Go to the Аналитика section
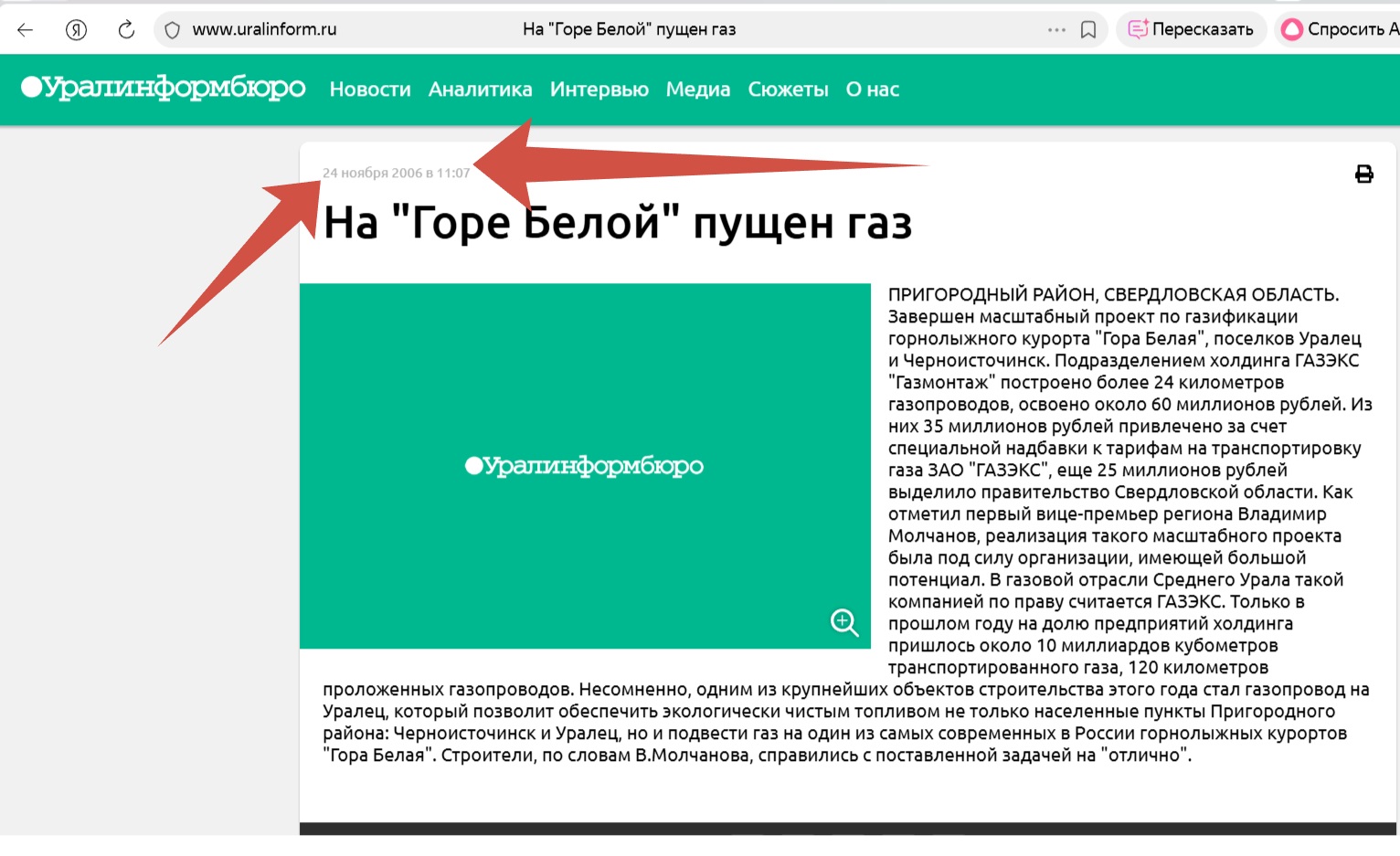 coord(480,90)
